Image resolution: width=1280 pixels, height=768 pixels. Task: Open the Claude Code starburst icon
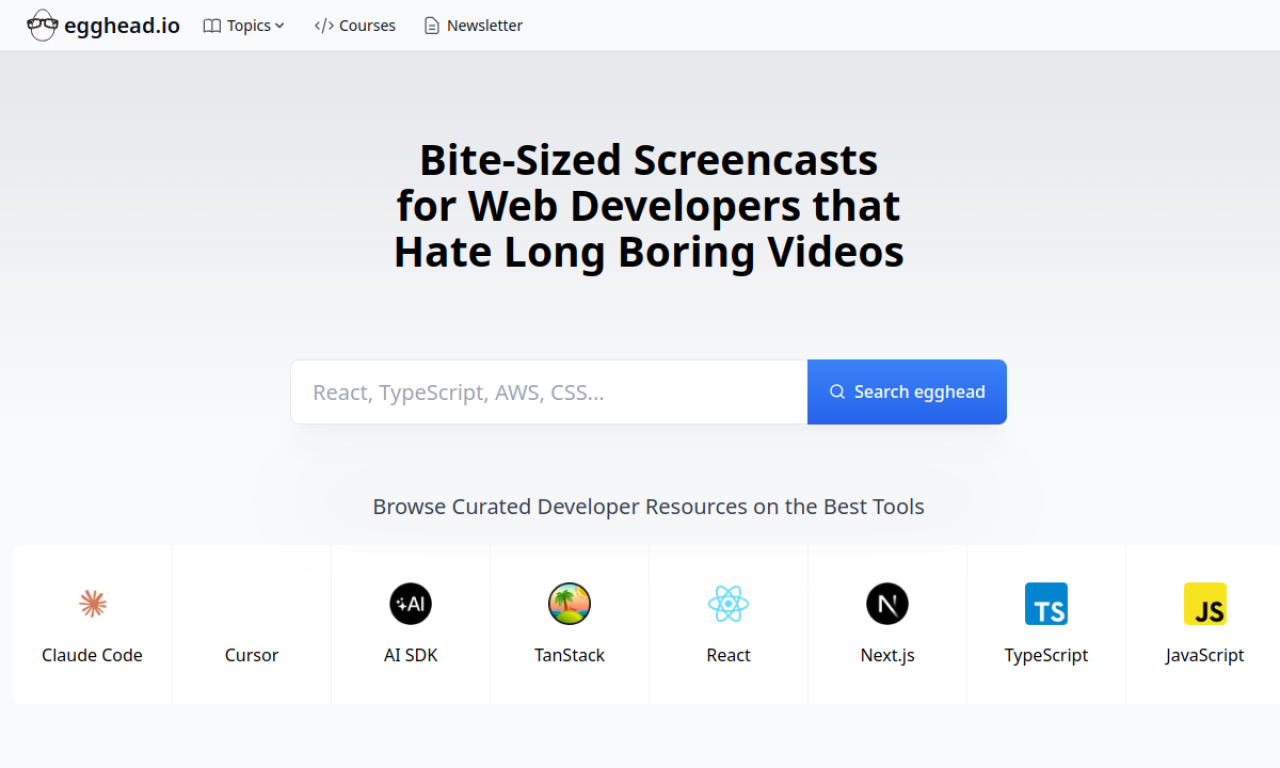pyautogui.click(x=92, y=604)
